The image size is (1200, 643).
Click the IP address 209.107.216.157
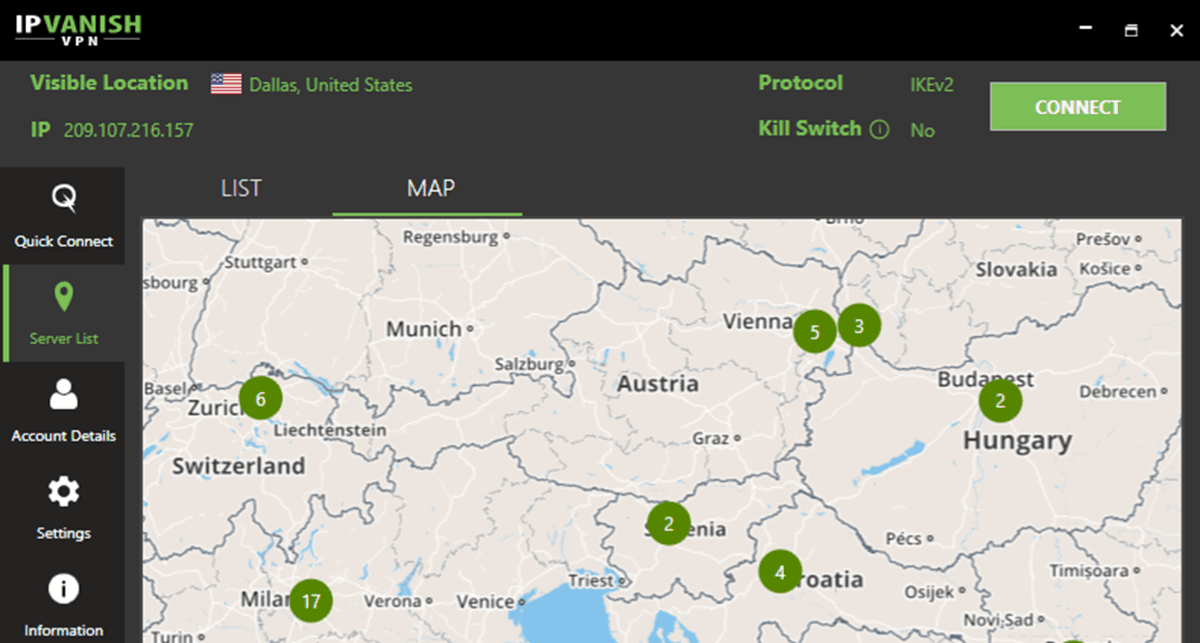point(129,130)
